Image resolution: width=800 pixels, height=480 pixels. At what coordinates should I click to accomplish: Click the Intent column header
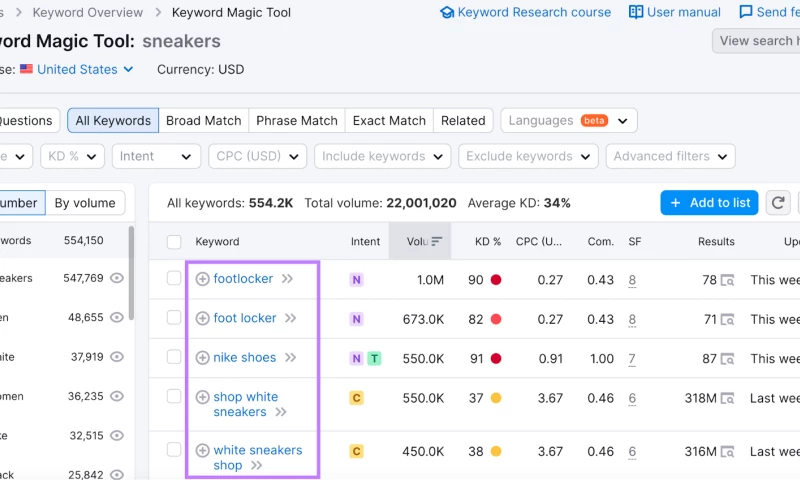(x=365, y=242)
